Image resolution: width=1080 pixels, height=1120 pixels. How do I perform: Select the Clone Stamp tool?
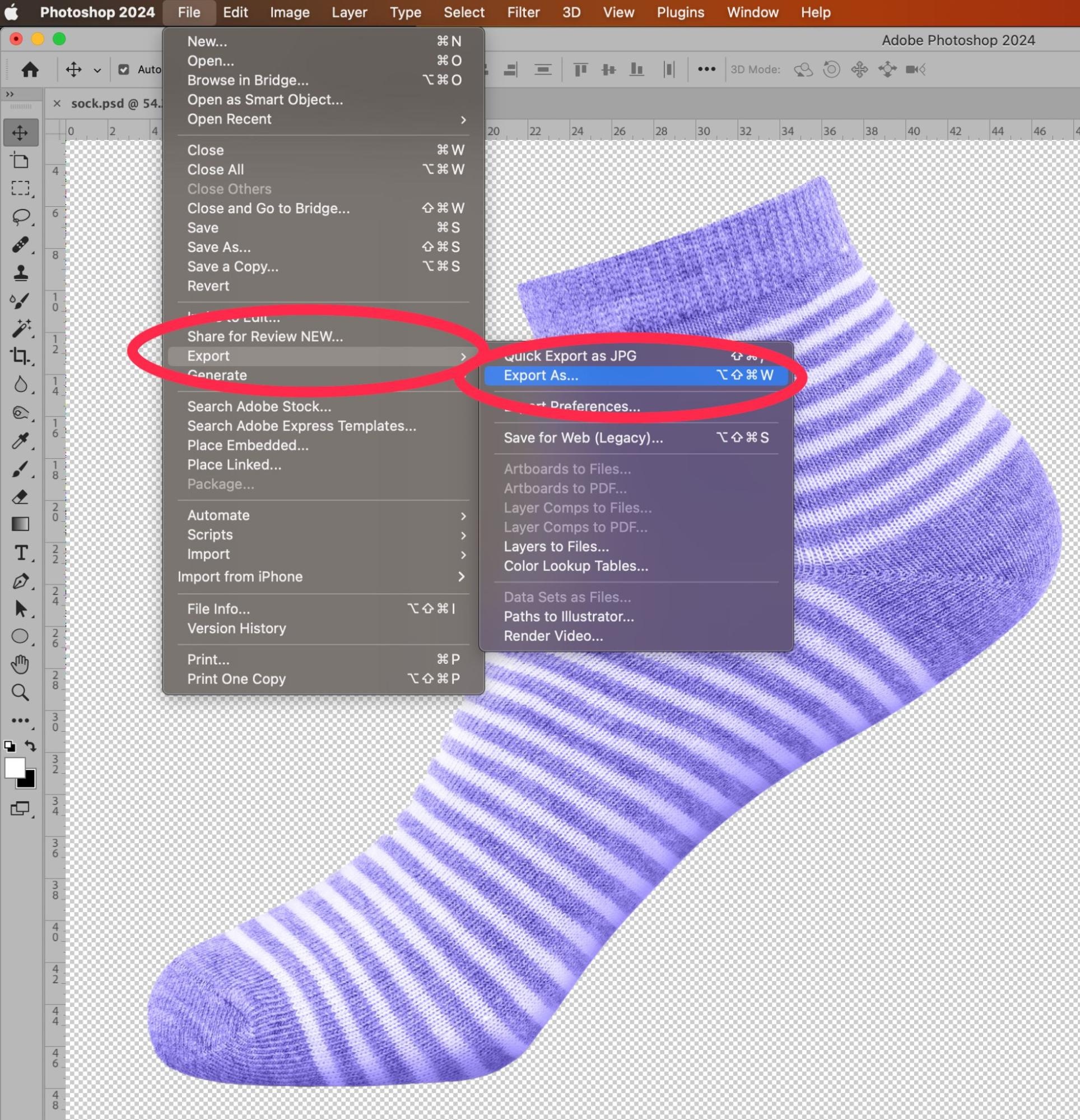click(21, 273)
